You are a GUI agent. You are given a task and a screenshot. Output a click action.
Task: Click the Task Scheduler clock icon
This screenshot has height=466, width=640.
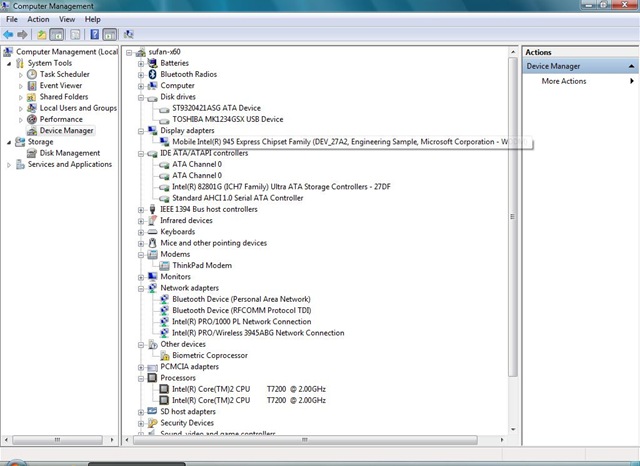point(32,74)
